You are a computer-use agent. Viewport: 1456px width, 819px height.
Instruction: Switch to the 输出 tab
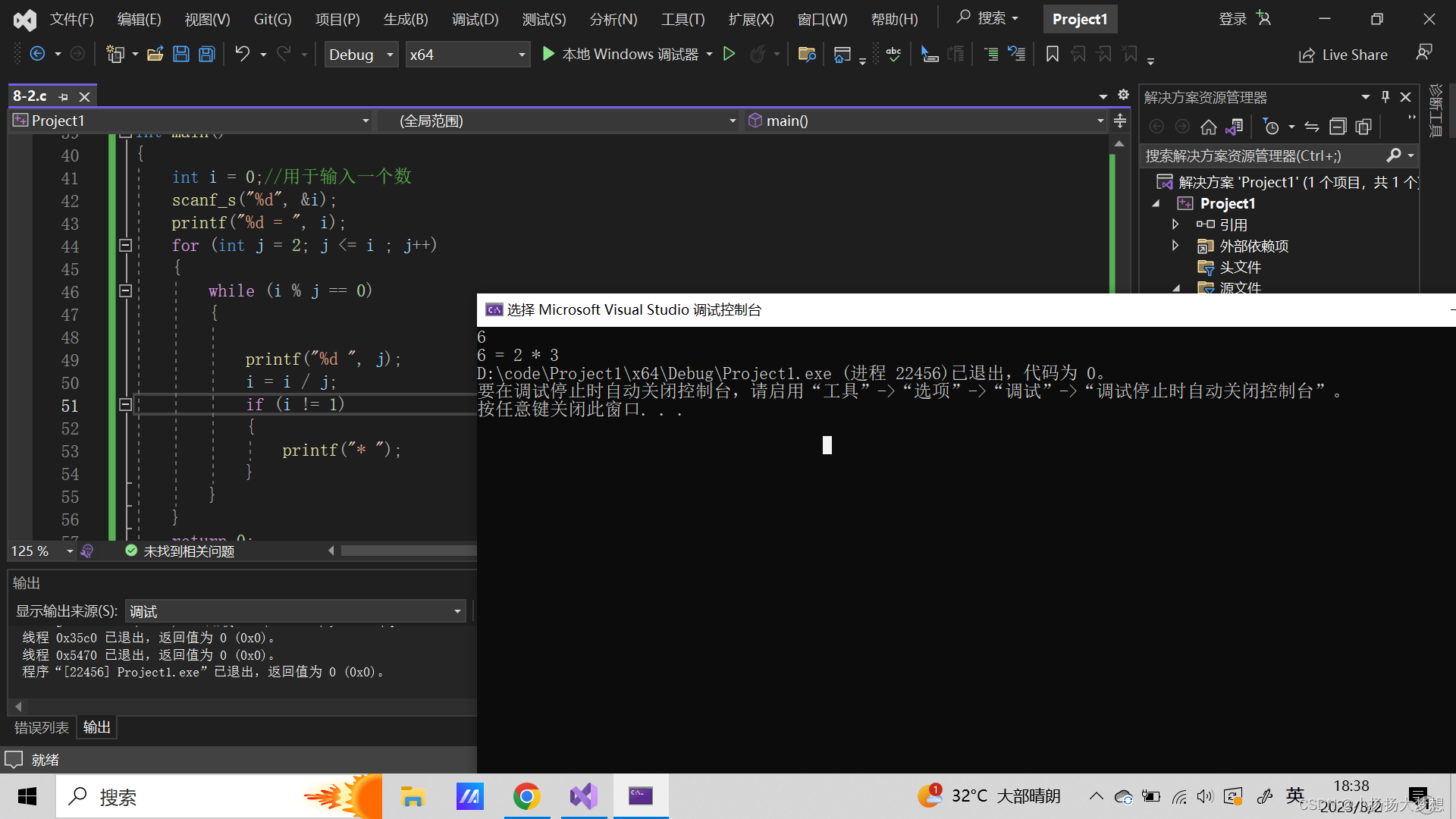[96, 727]
